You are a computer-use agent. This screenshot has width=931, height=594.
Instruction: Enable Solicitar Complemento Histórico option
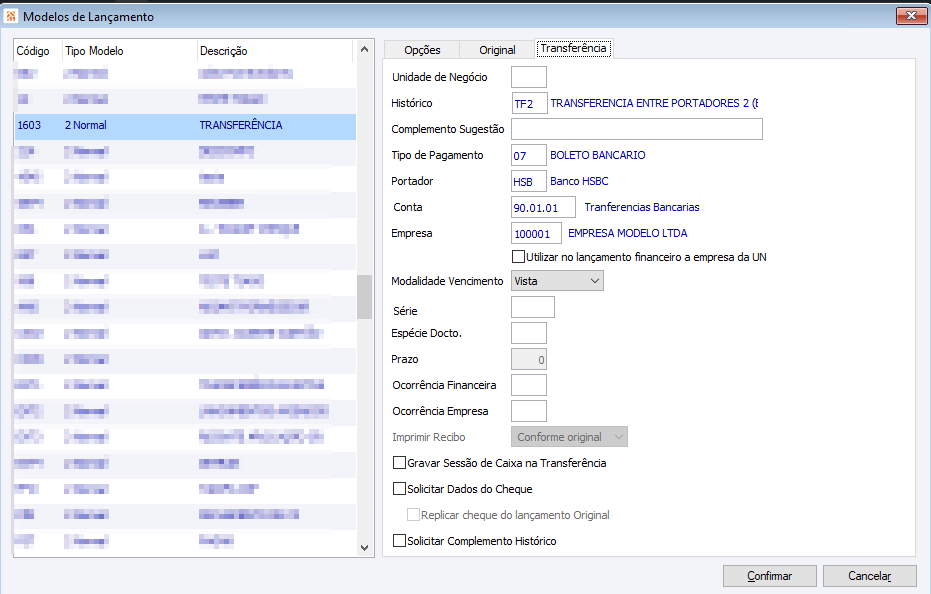400,541
